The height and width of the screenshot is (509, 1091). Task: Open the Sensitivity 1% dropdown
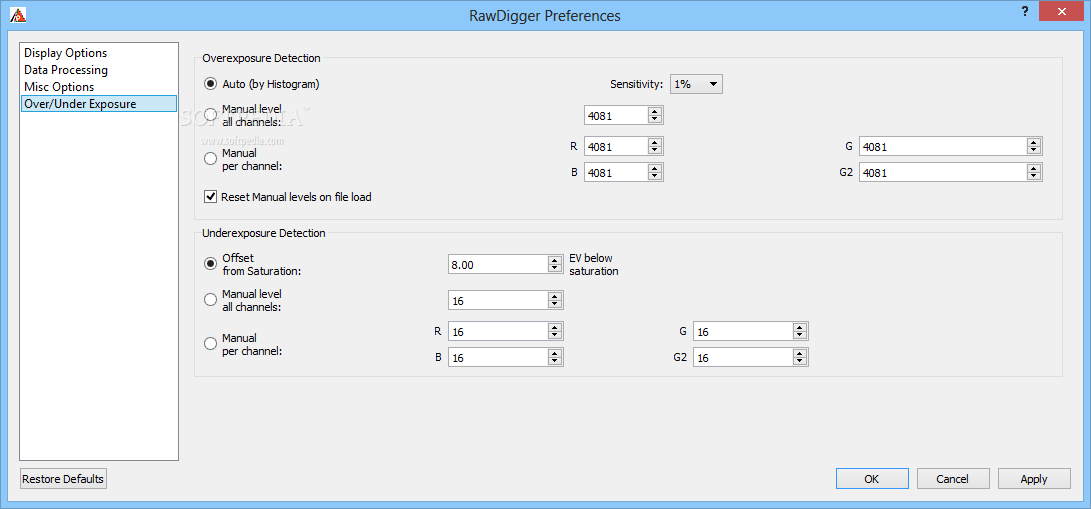[x=696, y=84]
